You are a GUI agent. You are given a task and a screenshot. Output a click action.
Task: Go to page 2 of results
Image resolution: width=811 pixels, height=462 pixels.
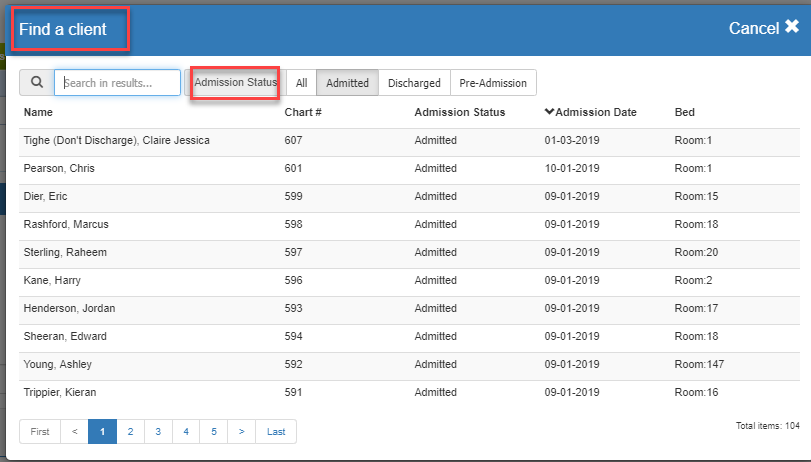130,431
